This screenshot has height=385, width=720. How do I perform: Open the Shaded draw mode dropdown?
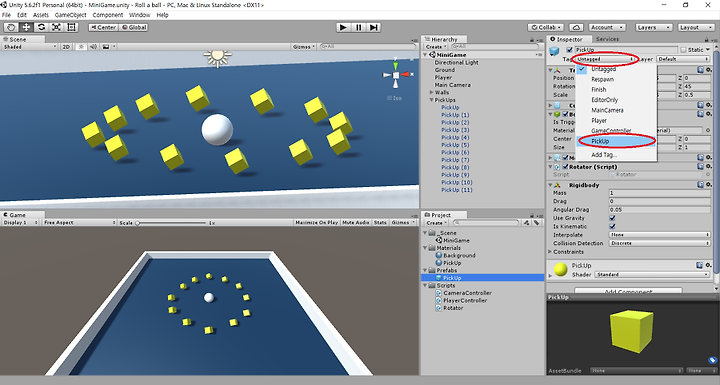[29, 46]
